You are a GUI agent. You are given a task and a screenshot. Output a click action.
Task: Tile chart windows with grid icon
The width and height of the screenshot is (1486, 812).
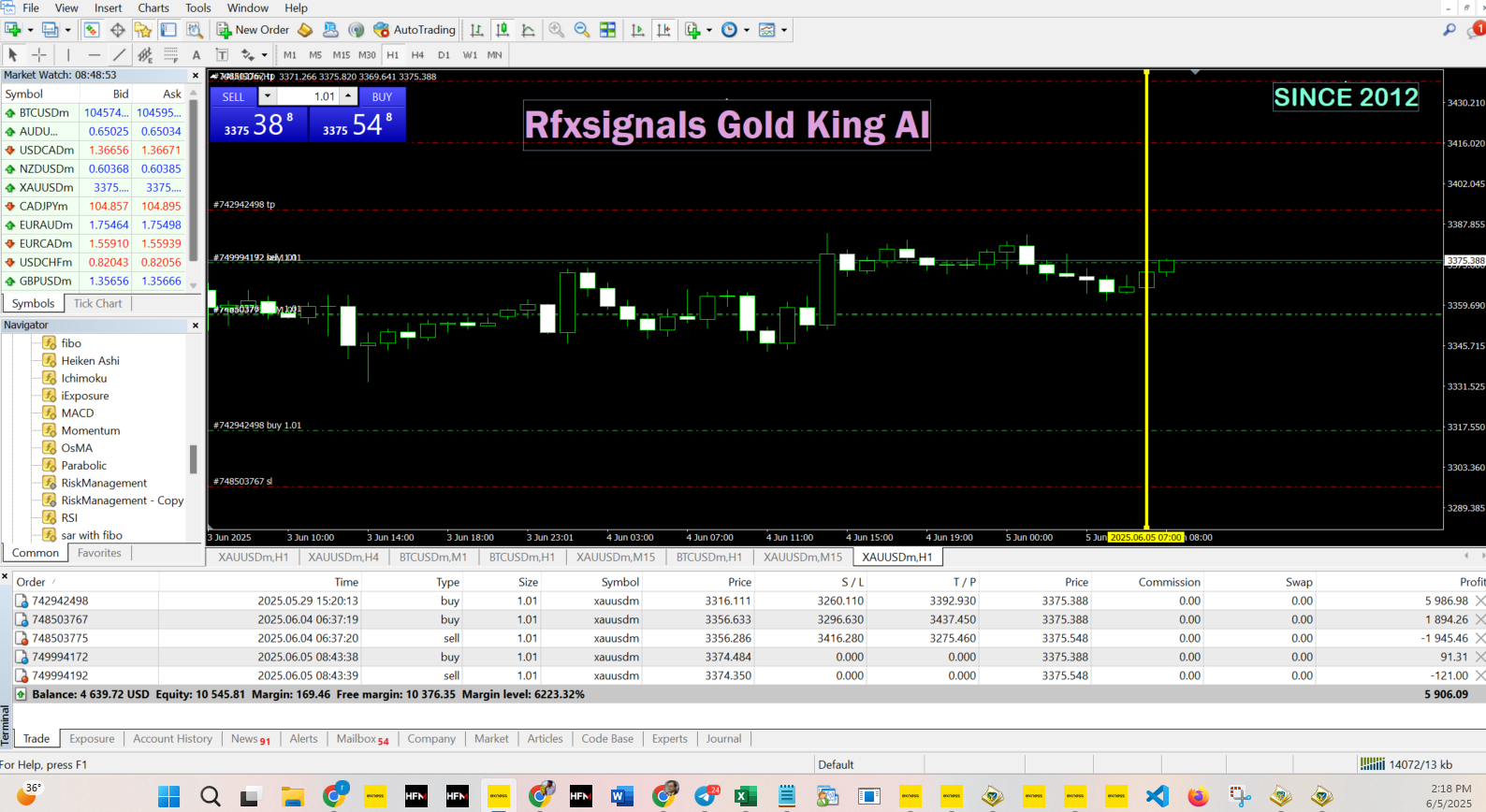click(607, 30)
